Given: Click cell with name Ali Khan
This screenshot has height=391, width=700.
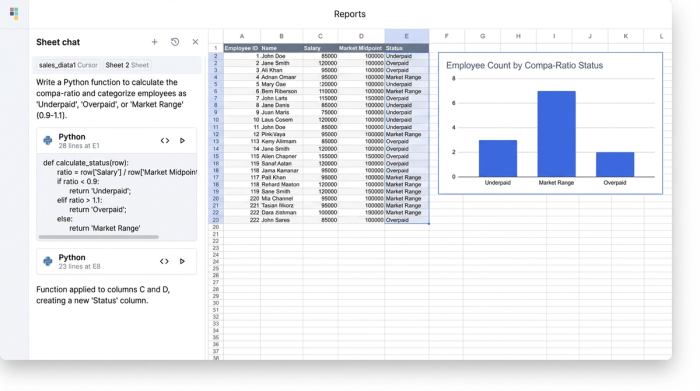Looking at the screenshot, I should pos(281,70).
